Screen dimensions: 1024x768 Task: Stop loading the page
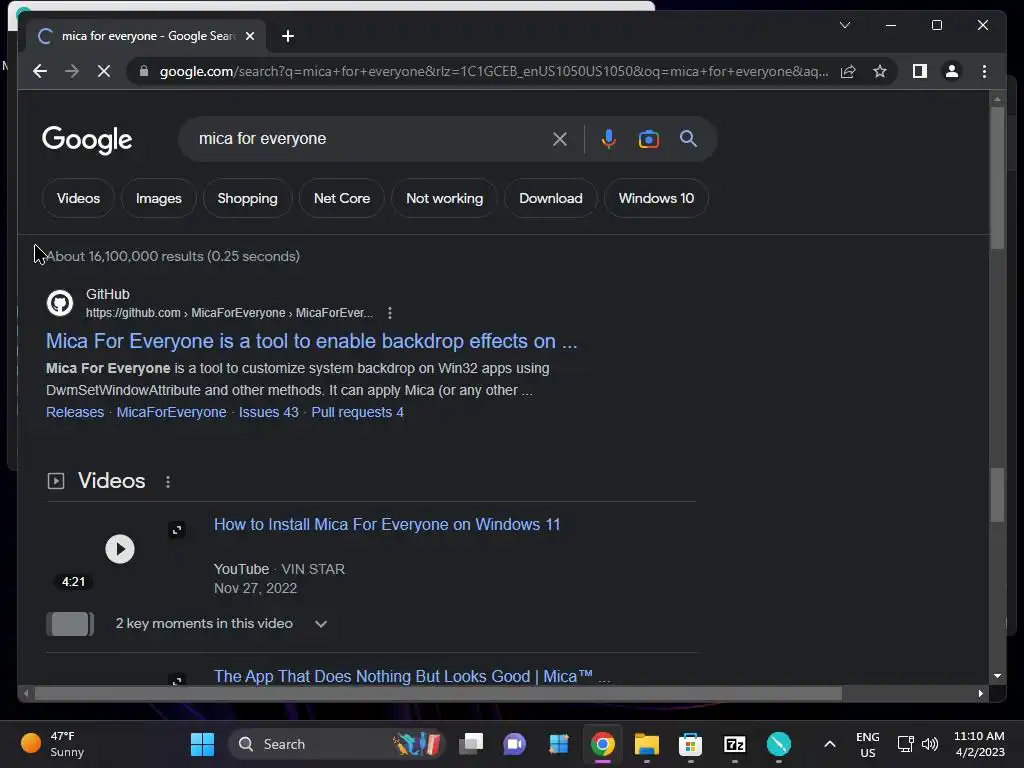(104, 71)
